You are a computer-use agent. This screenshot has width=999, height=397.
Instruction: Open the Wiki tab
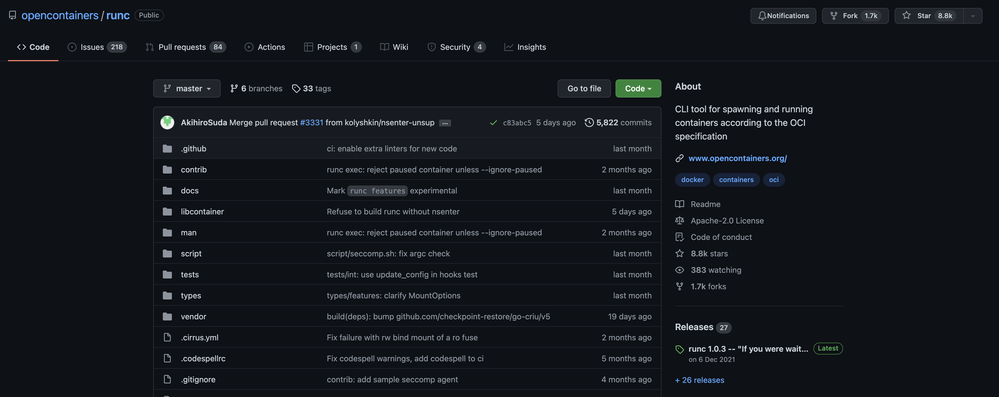(394, 47)
